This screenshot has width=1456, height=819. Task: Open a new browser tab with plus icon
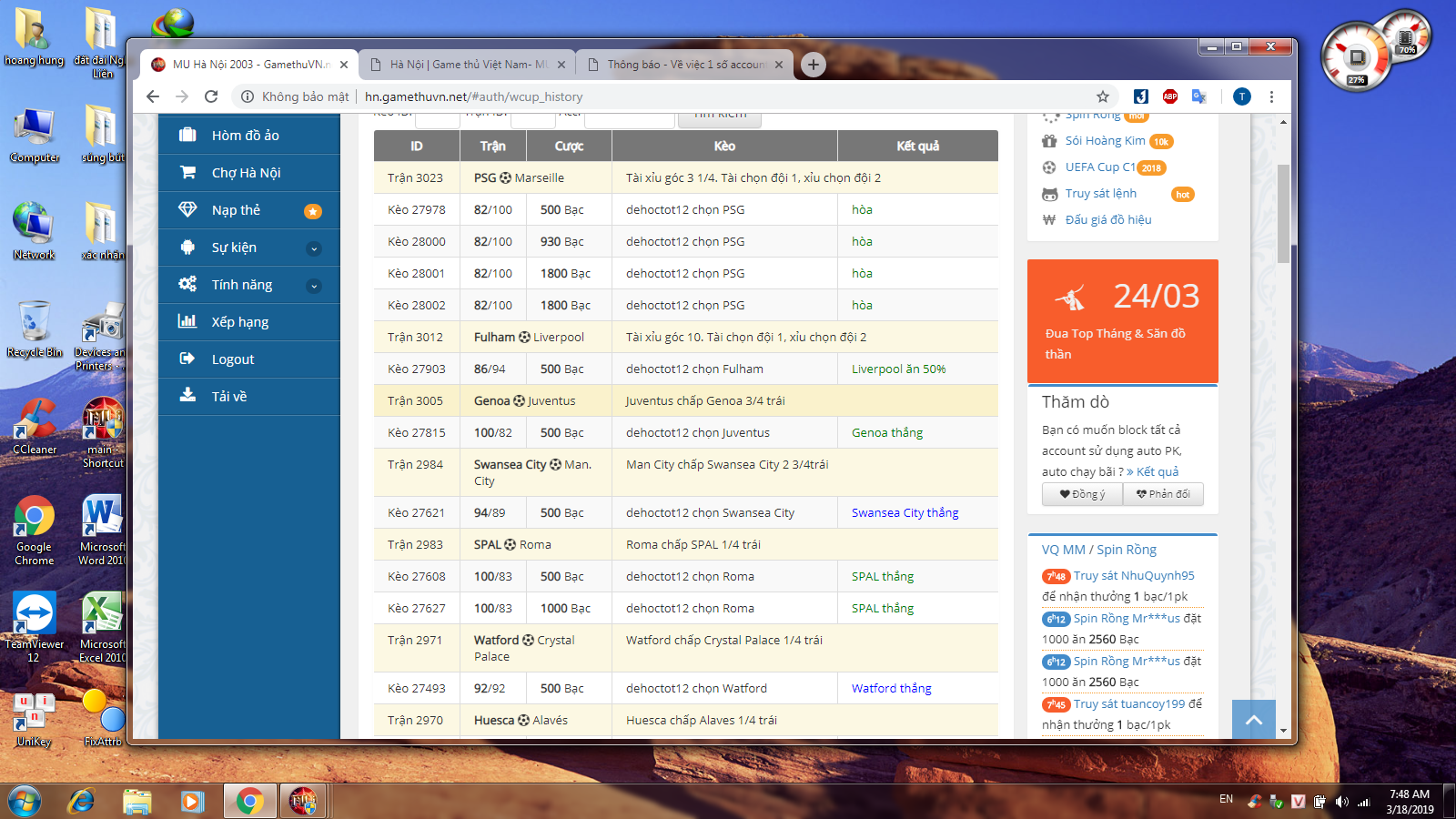click(814, 64)
